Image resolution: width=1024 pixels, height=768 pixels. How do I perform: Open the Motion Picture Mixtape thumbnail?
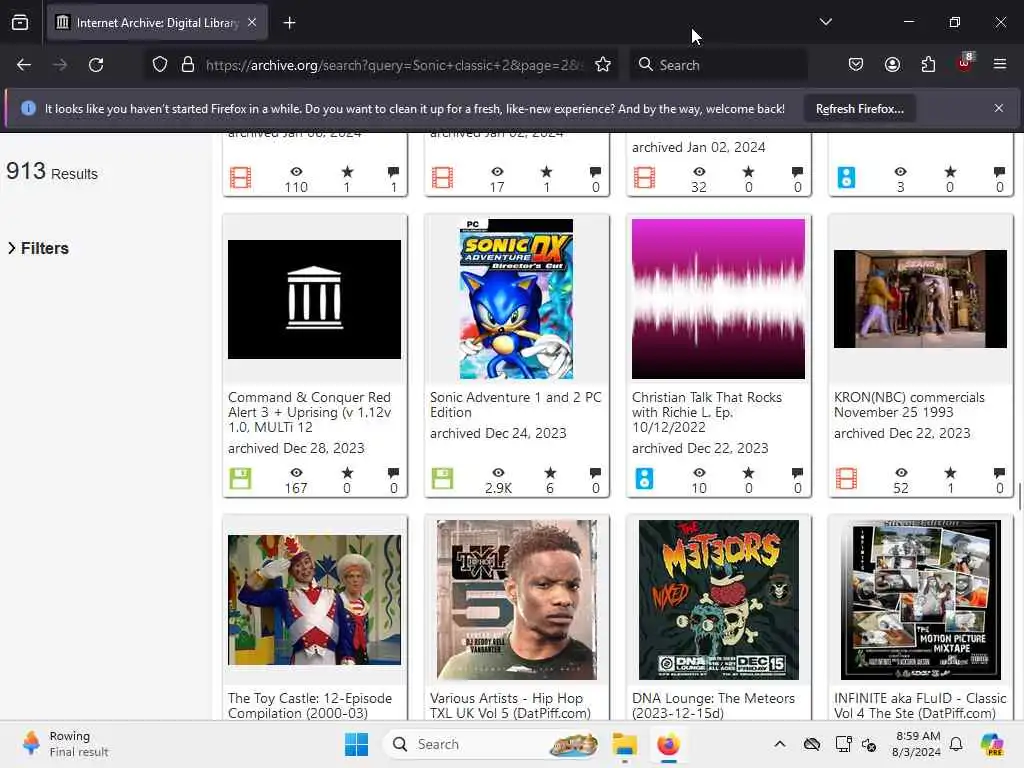point(920,600)
